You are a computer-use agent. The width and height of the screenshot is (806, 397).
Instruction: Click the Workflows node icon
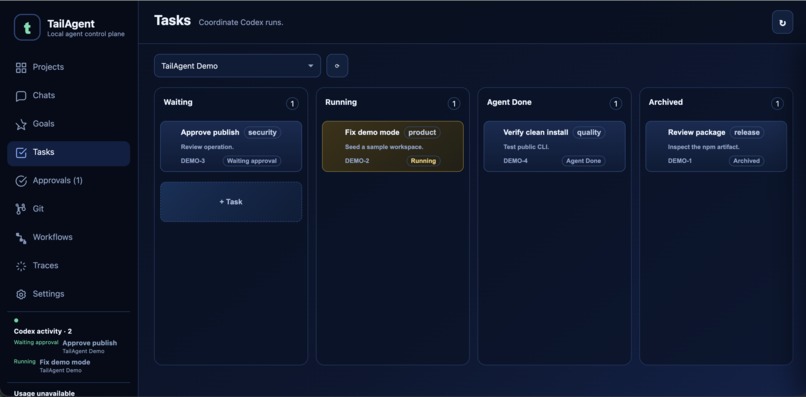pos(21,238)
